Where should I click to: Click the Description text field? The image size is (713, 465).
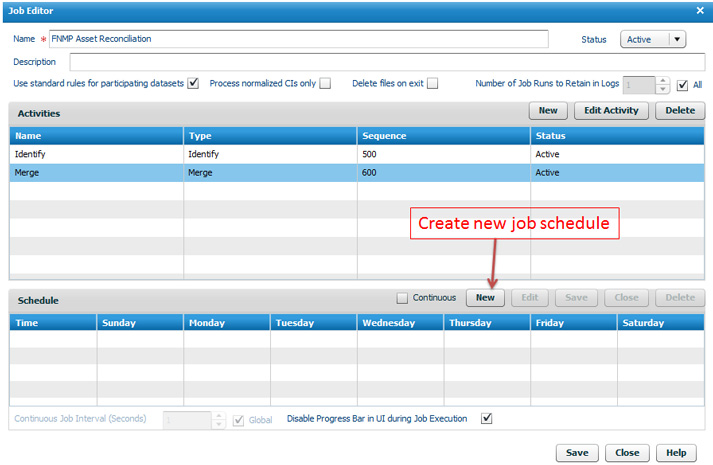(382, 62)
